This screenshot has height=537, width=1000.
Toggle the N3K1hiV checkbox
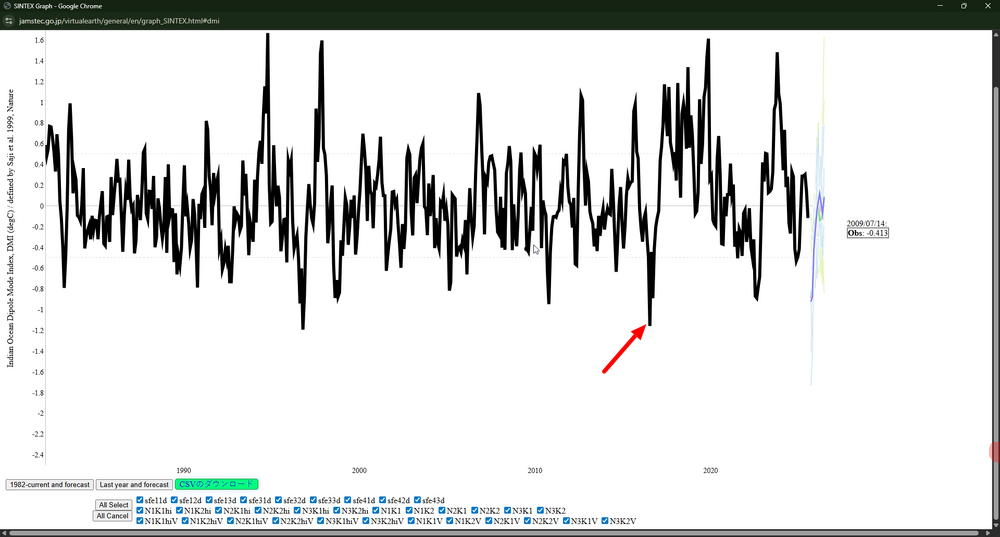(x=321, y=520)
